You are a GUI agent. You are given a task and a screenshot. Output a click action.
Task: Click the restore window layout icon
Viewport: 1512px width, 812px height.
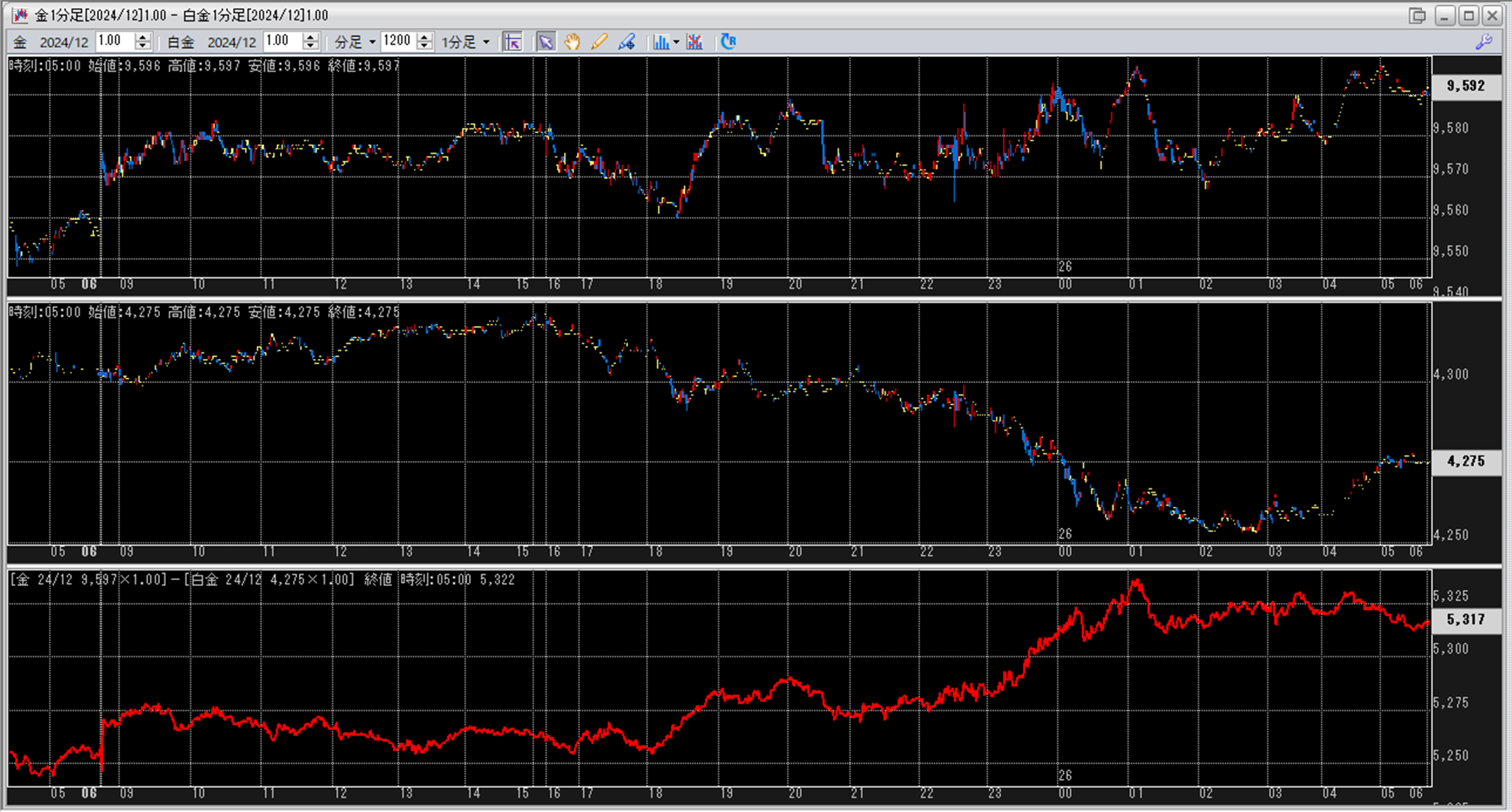coord(1417,16)
